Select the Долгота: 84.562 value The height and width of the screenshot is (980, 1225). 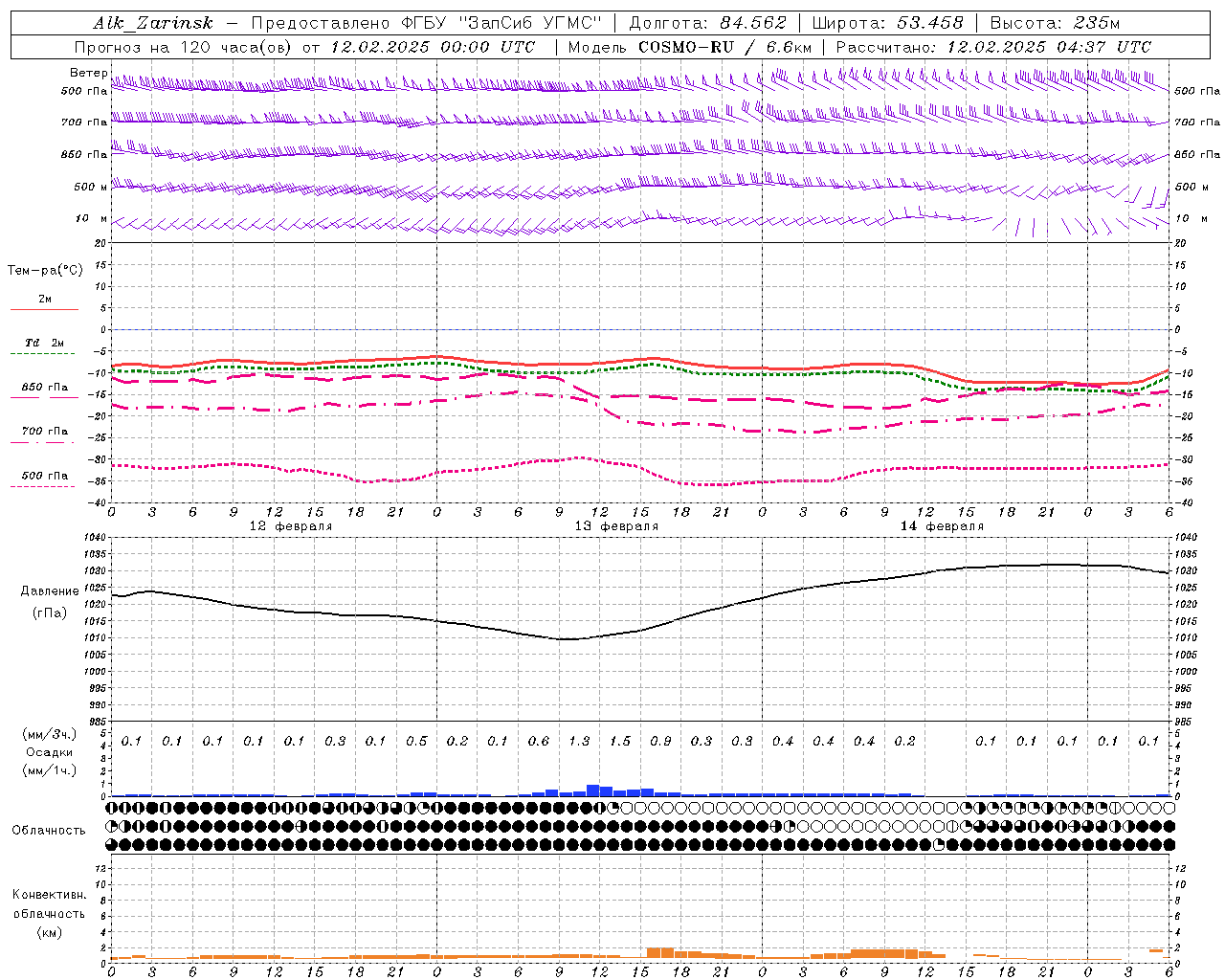707,24
